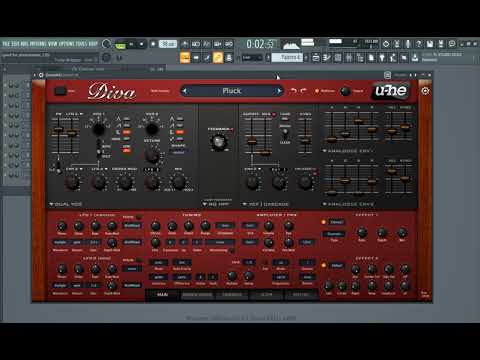Open the plugin wrapper gear settings

coord(41,75)
